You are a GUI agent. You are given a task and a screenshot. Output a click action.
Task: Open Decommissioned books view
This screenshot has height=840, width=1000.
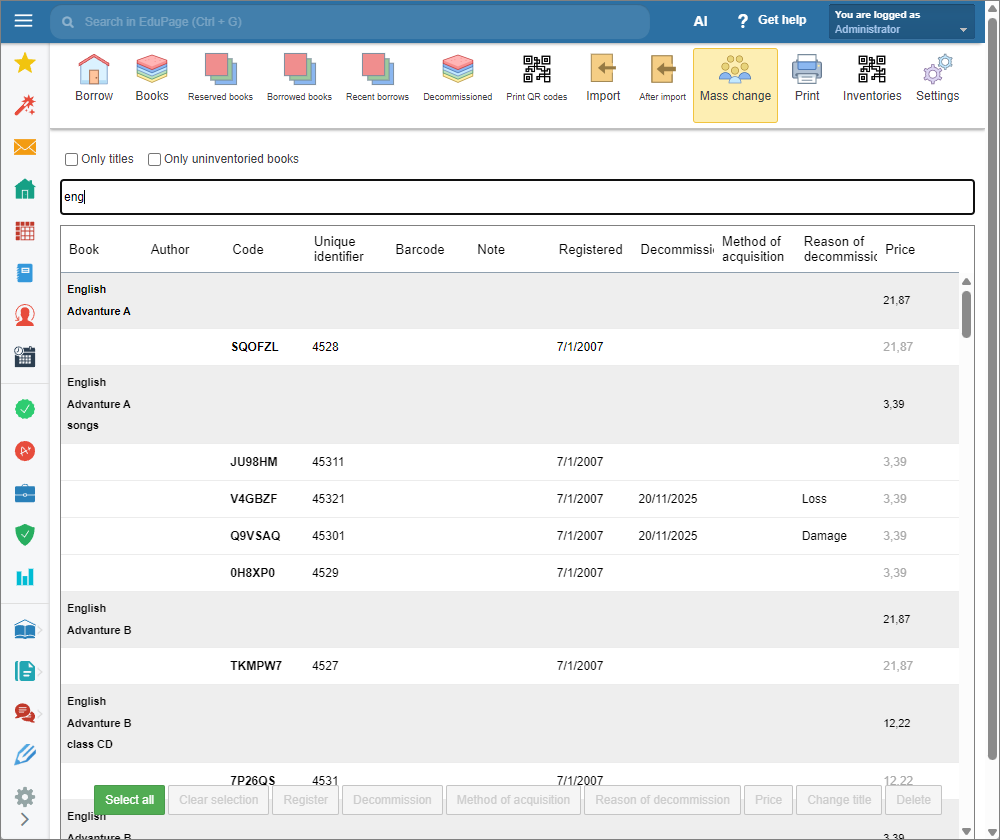click(457, 78)
